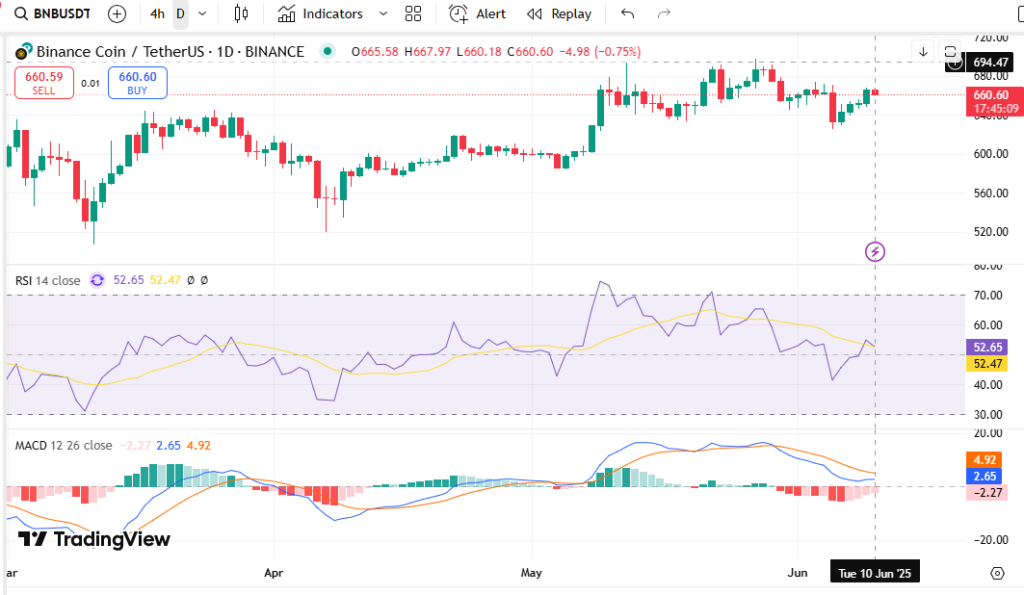This screenshot has width=1024, height=595.
Task: Click the green market status dot
Action: point(328,51)
